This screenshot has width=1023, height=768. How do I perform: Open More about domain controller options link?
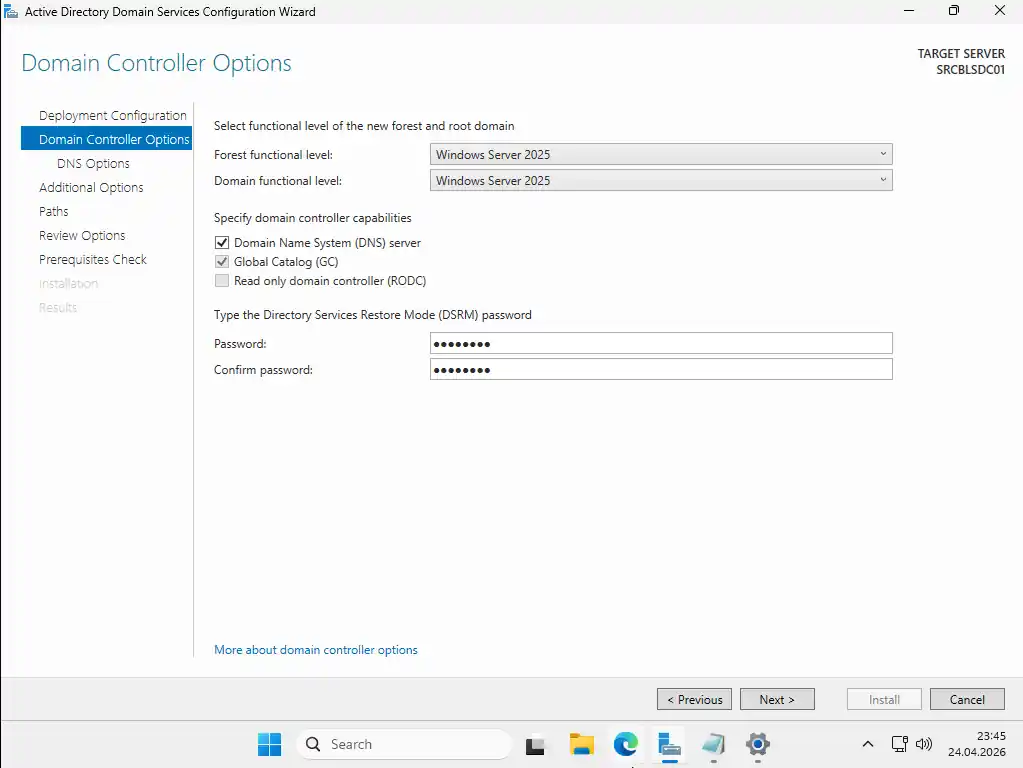click(x=316, y=650)
